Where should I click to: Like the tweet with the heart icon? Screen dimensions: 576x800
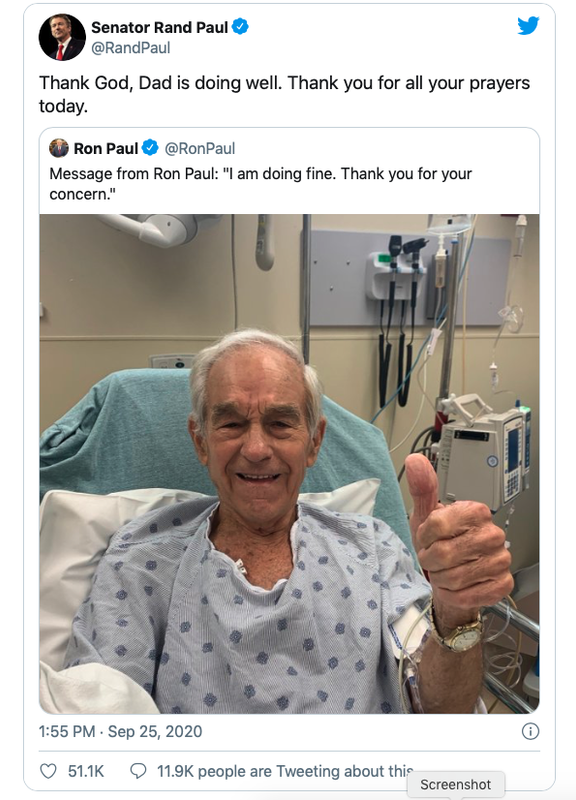48,771
